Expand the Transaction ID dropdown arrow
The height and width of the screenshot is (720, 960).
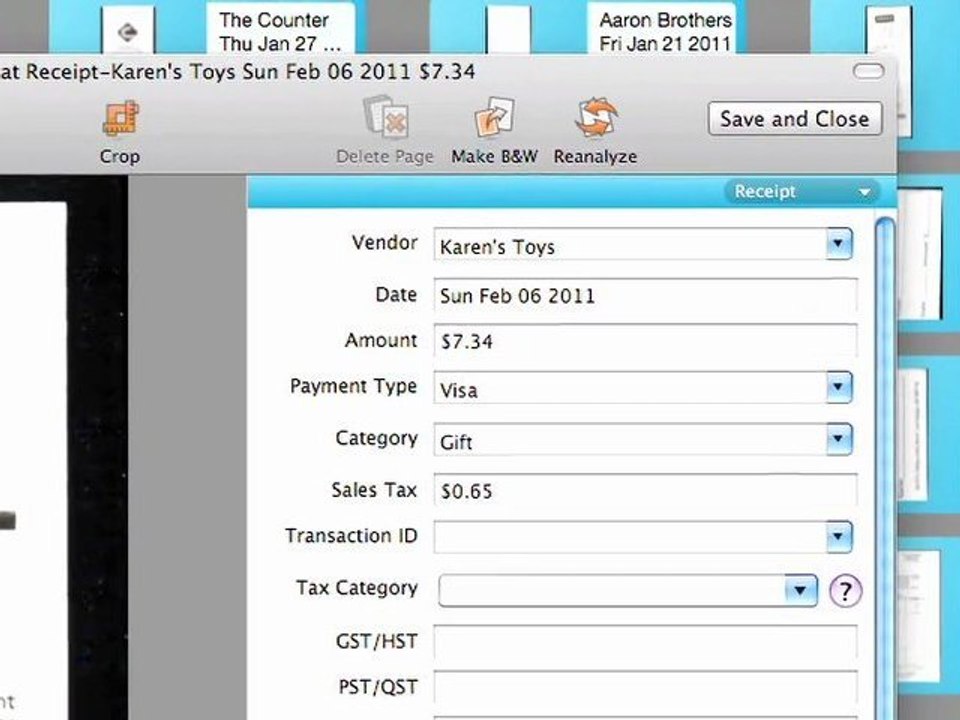click(x=838, y=537)
